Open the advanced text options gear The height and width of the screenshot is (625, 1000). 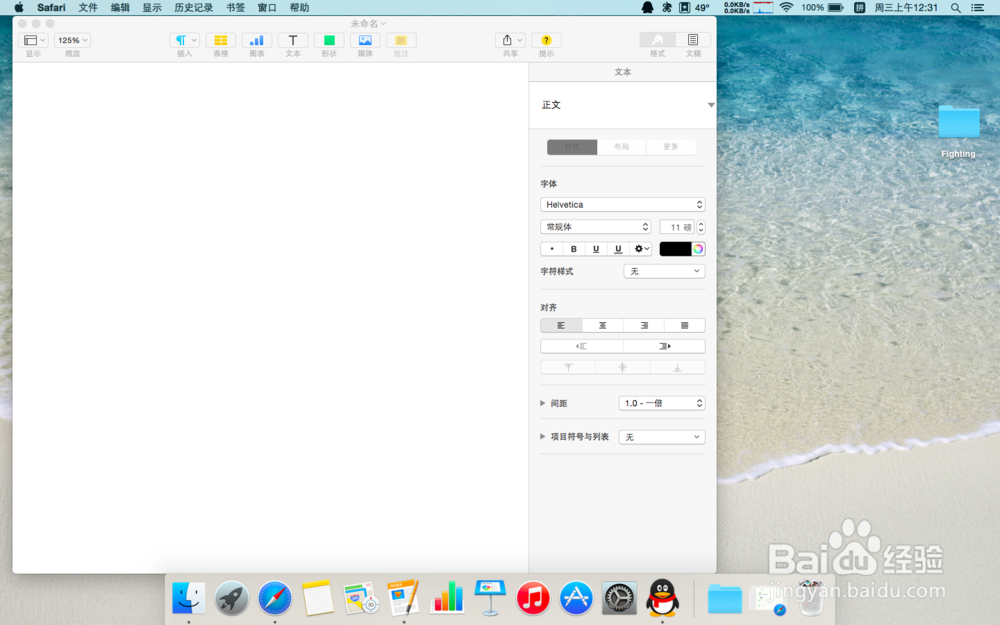[x=641, y=249]
